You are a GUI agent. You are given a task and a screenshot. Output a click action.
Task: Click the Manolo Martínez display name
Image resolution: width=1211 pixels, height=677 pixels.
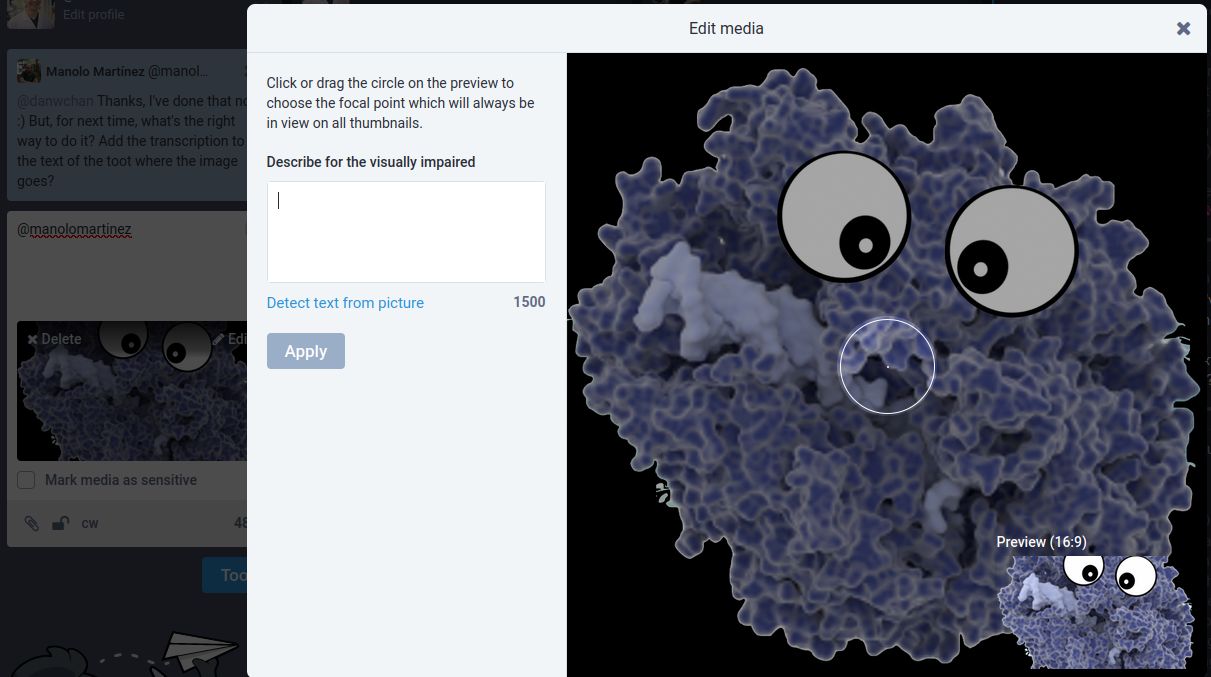point(95,72)
